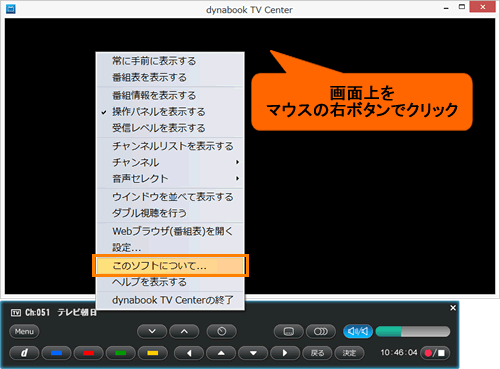500x369 pixels.
Task: Mute audio with the speaker button
Action: [358, 331]
